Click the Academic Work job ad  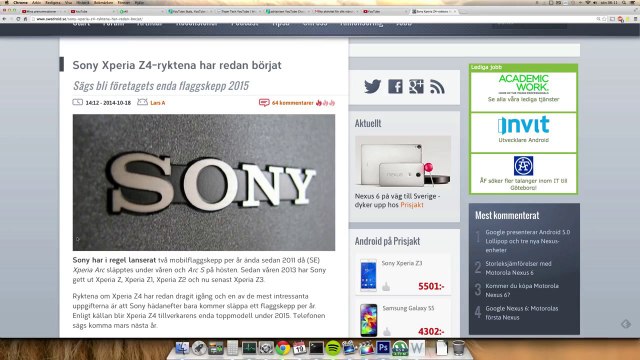point(523,91)
